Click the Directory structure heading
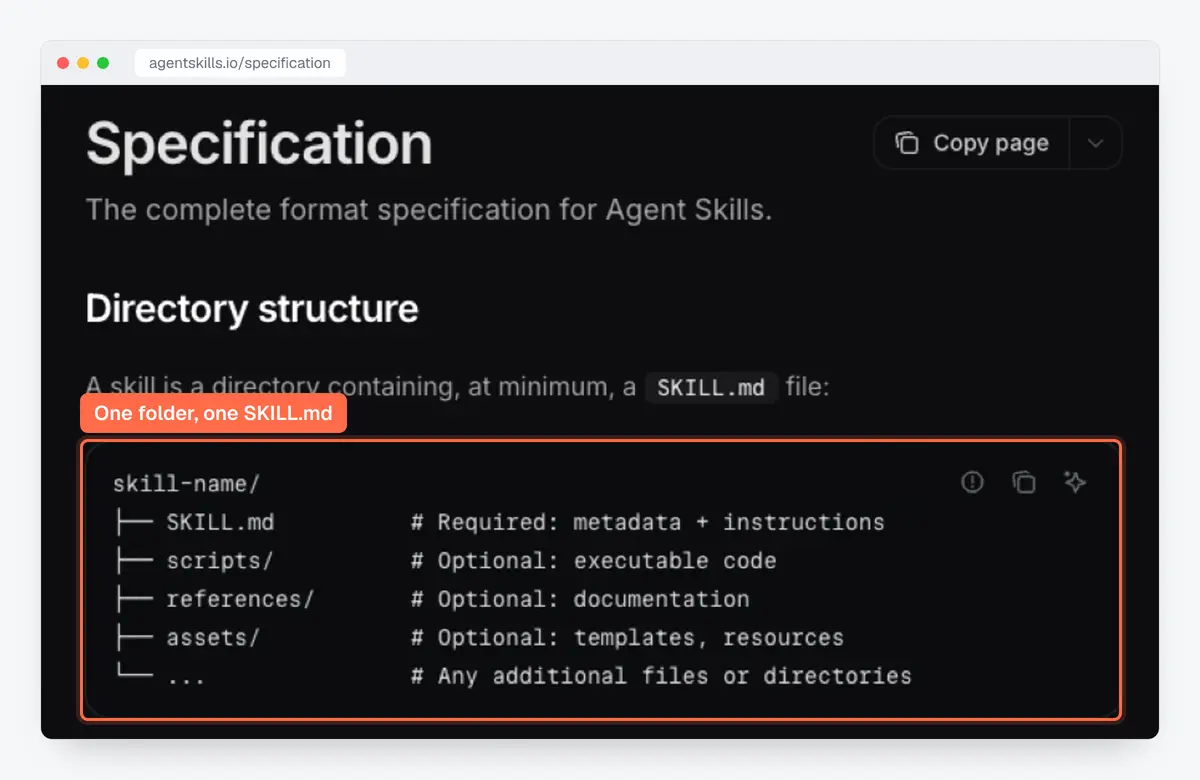Viewport: 1200px width, 780px height. tap(252, 308)
